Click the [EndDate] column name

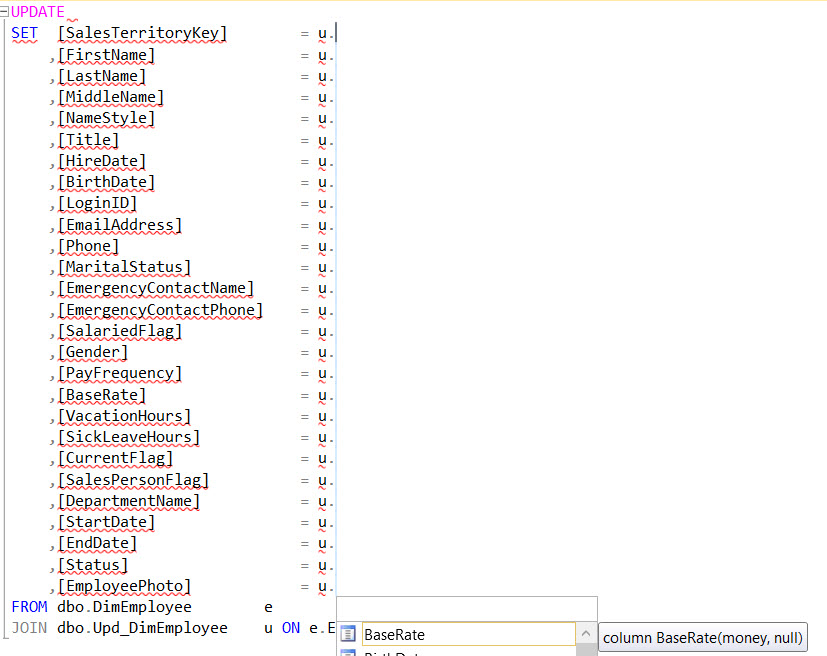click(97, 544)
